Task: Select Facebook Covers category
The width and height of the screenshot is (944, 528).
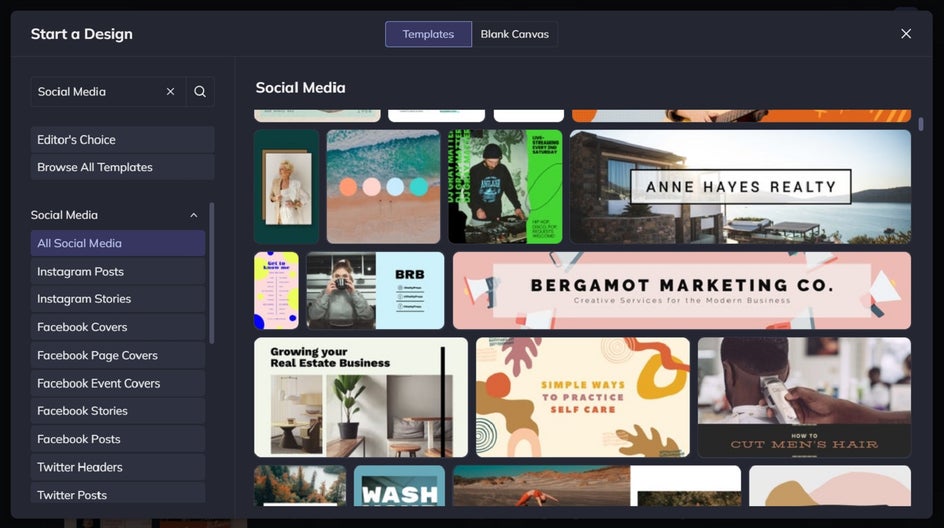Action: coord(118,327)
